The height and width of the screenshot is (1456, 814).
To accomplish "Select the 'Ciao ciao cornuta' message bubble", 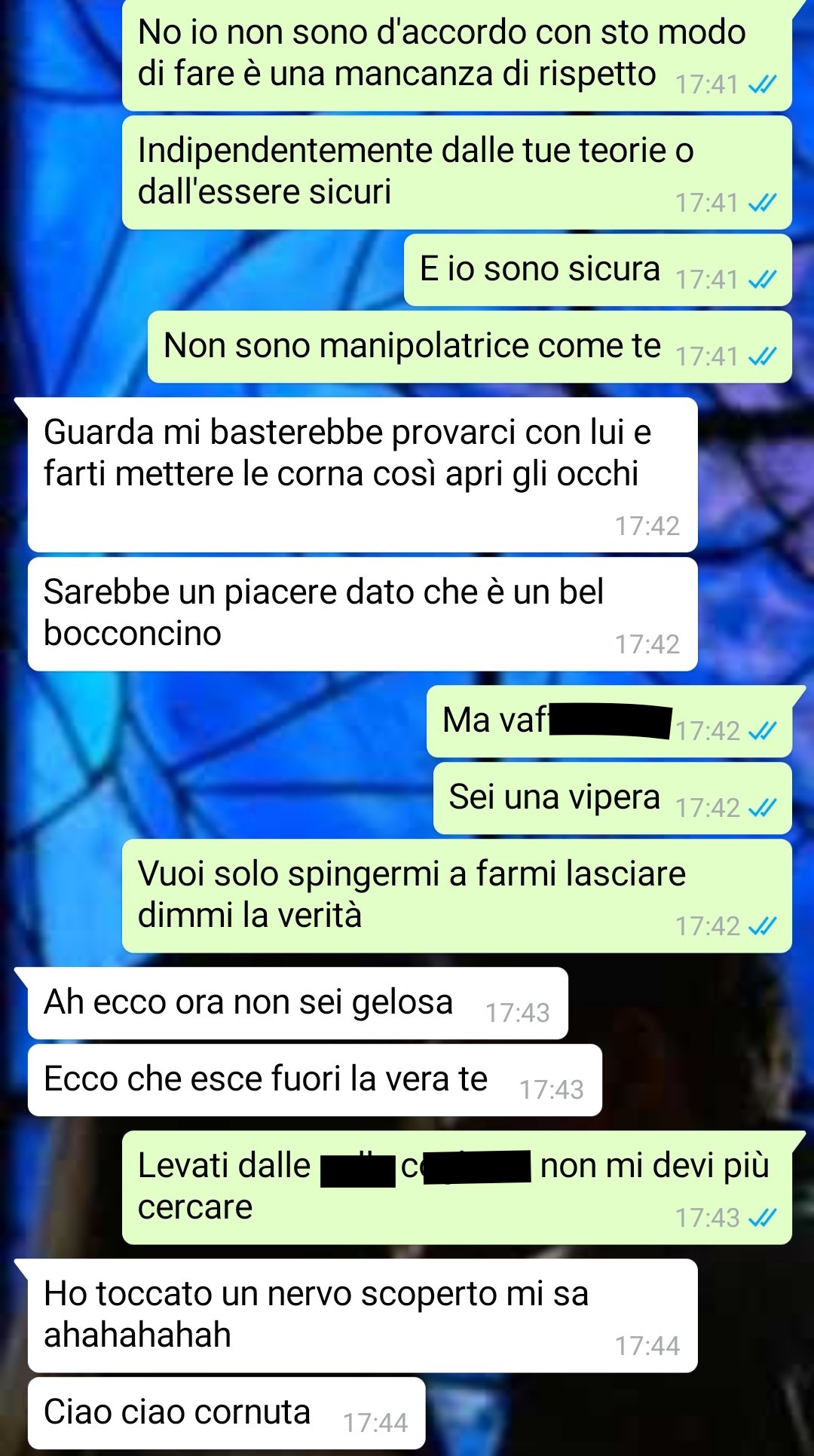I will pos(226,1412).
